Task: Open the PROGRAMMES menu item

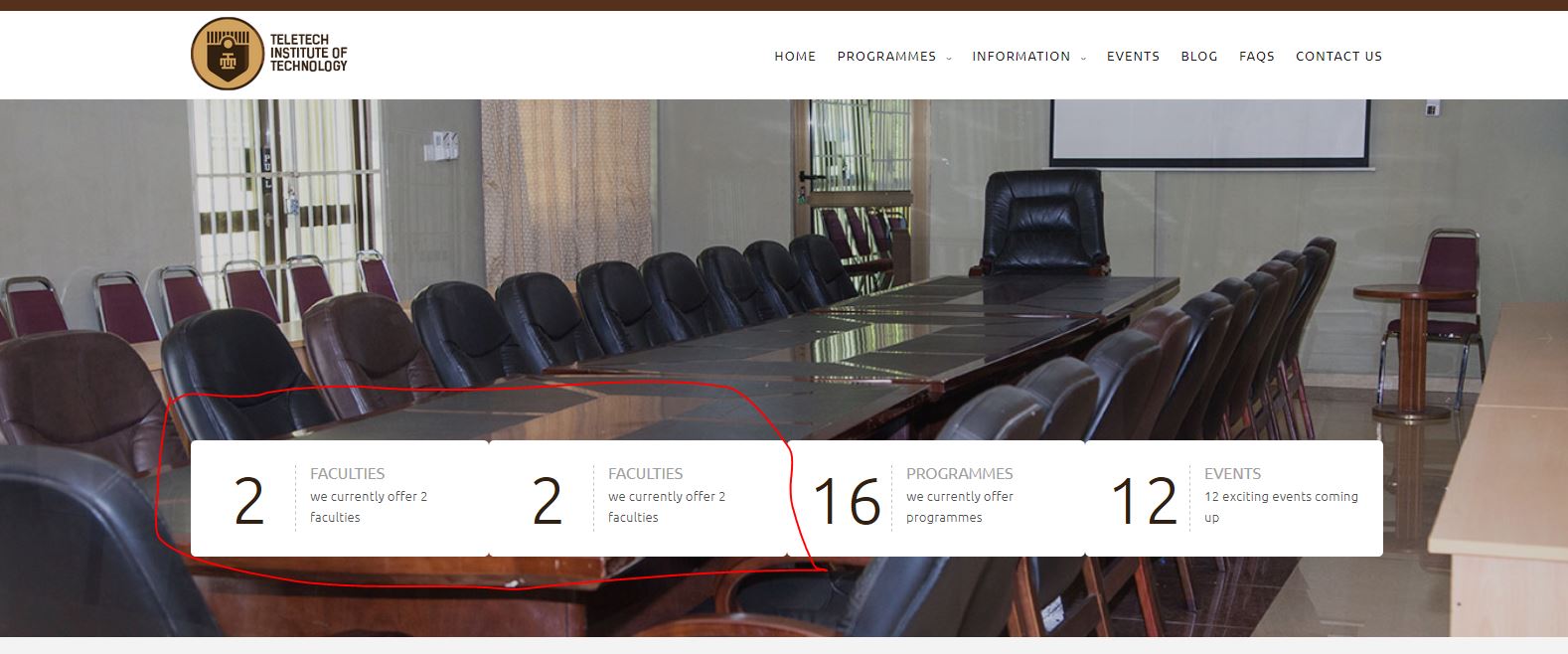Action: click(886, 57)
